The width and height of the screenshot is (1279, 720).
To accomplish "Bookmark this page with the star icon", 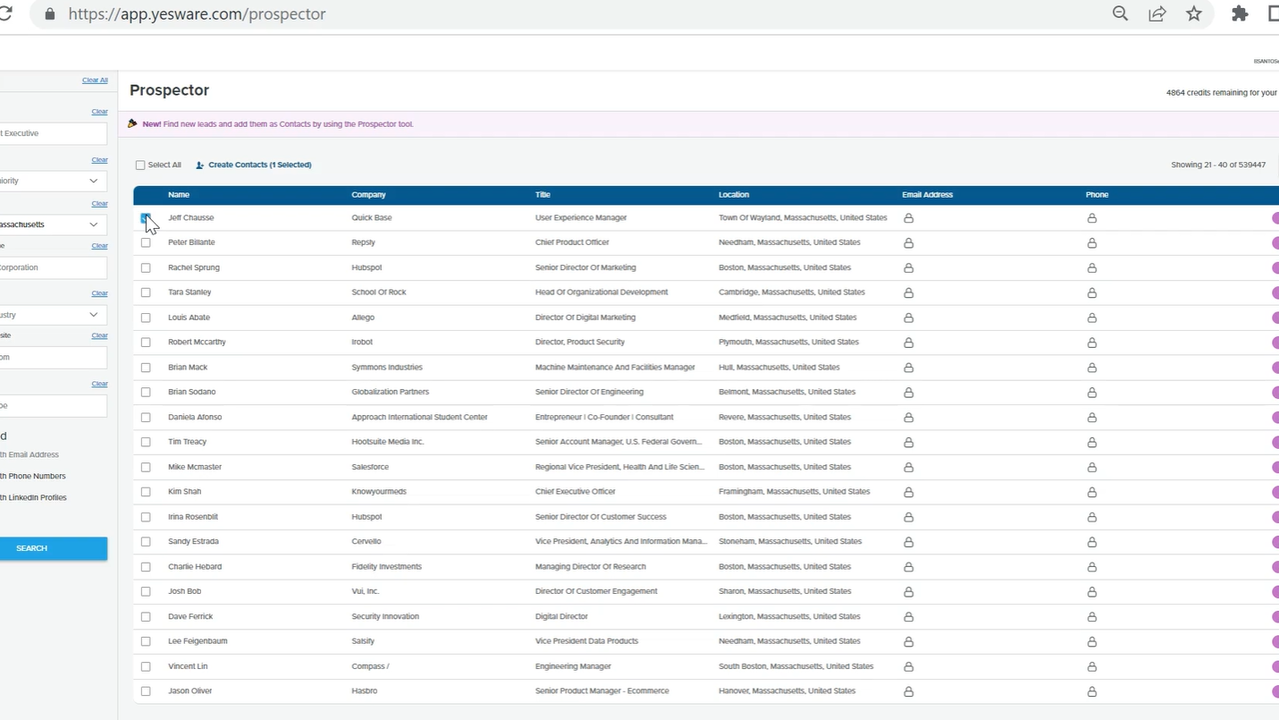I will [x=1194, y=14].
